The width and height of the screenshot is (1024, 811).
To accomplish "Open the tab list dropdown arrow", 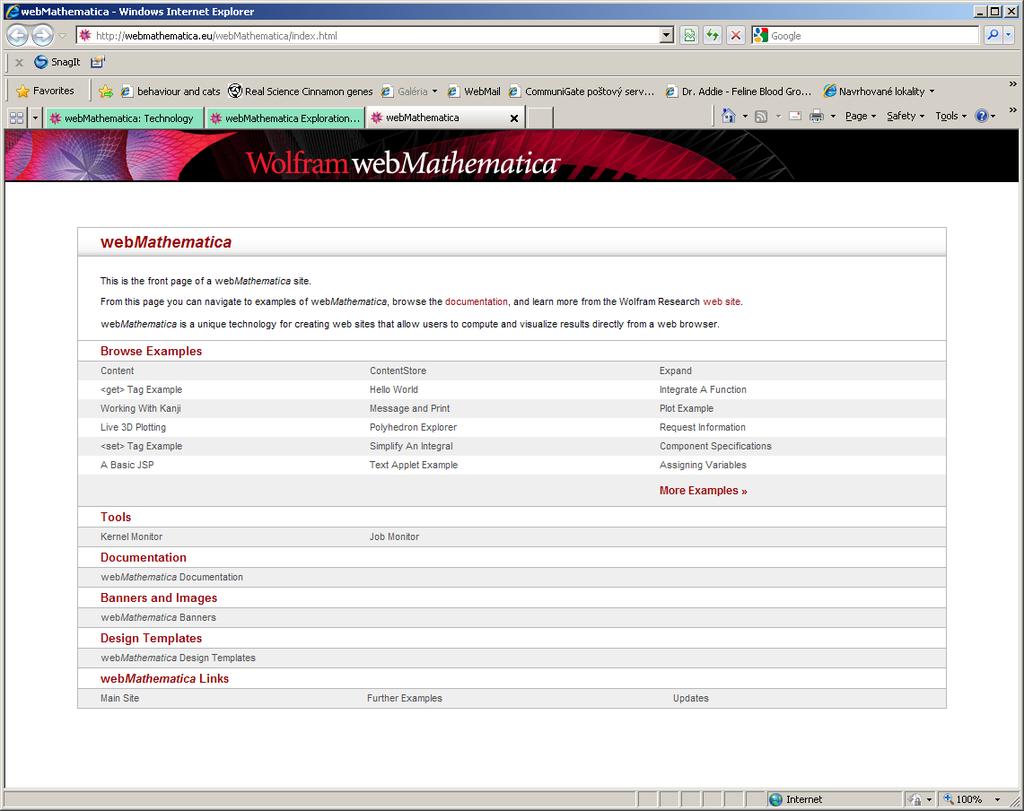I will point(35,118).
